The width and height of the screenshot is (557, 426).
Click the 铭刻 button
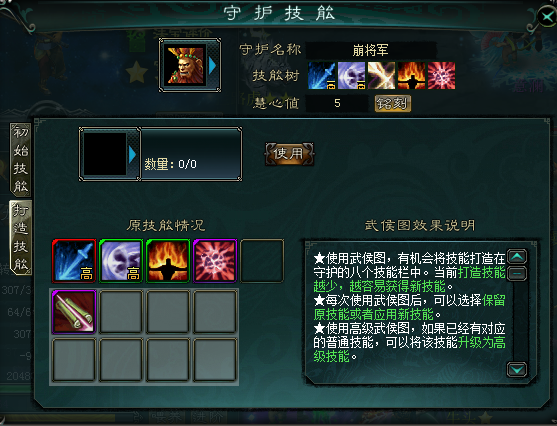click(x=393, y=103)
